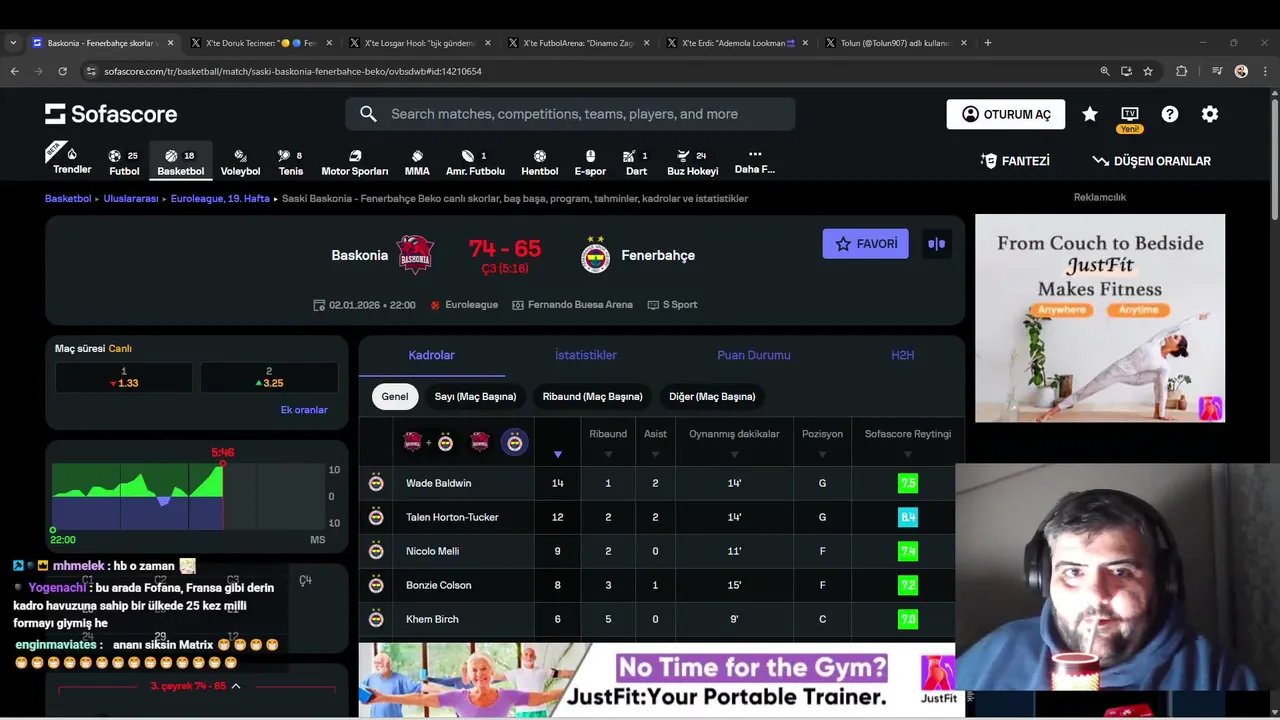Open the Sofascore home logo
This screenshot has width=1280, height=720.
pyautogui.click(x=111, y=114)
